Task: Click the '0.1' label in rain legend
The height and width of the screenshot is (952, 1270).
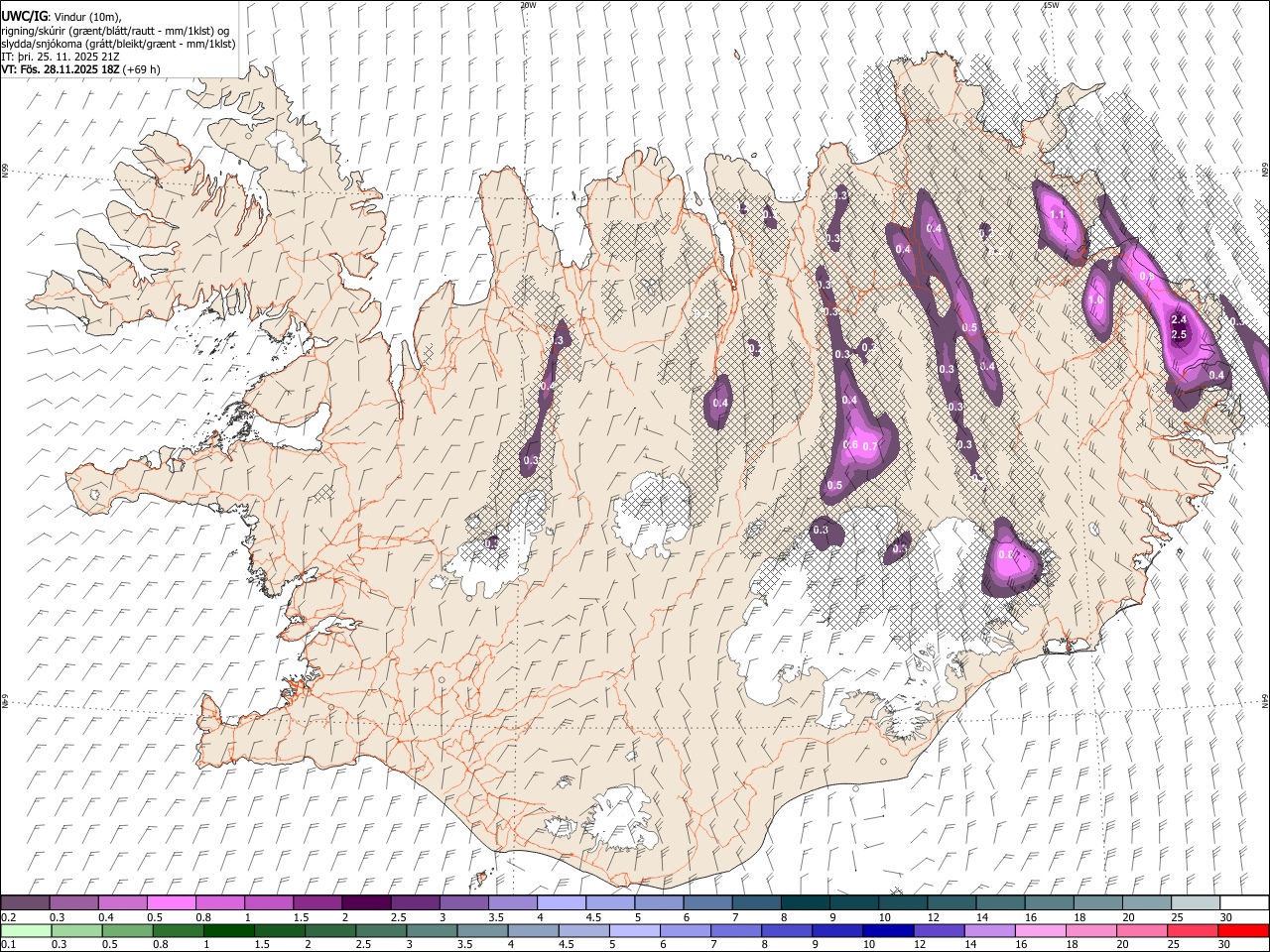Action: pos(8,944)
